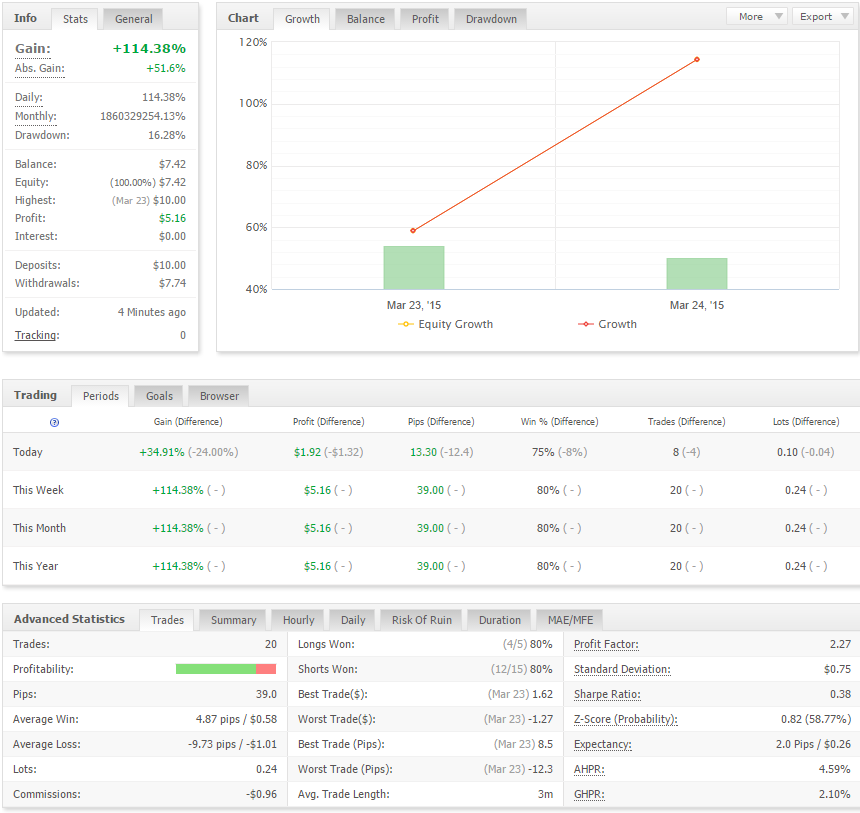Open the More dropdown in Chart

[757, 16]
